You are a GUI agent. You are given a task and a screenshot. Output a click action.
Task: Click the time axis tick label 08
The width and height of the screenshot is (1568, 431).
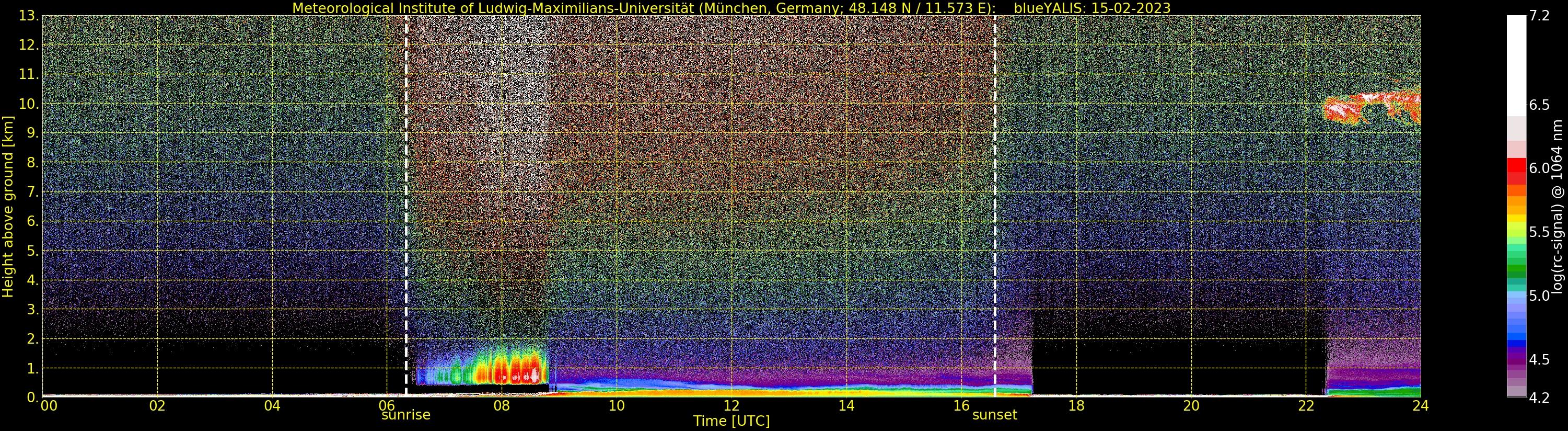(x=502, y=406)
